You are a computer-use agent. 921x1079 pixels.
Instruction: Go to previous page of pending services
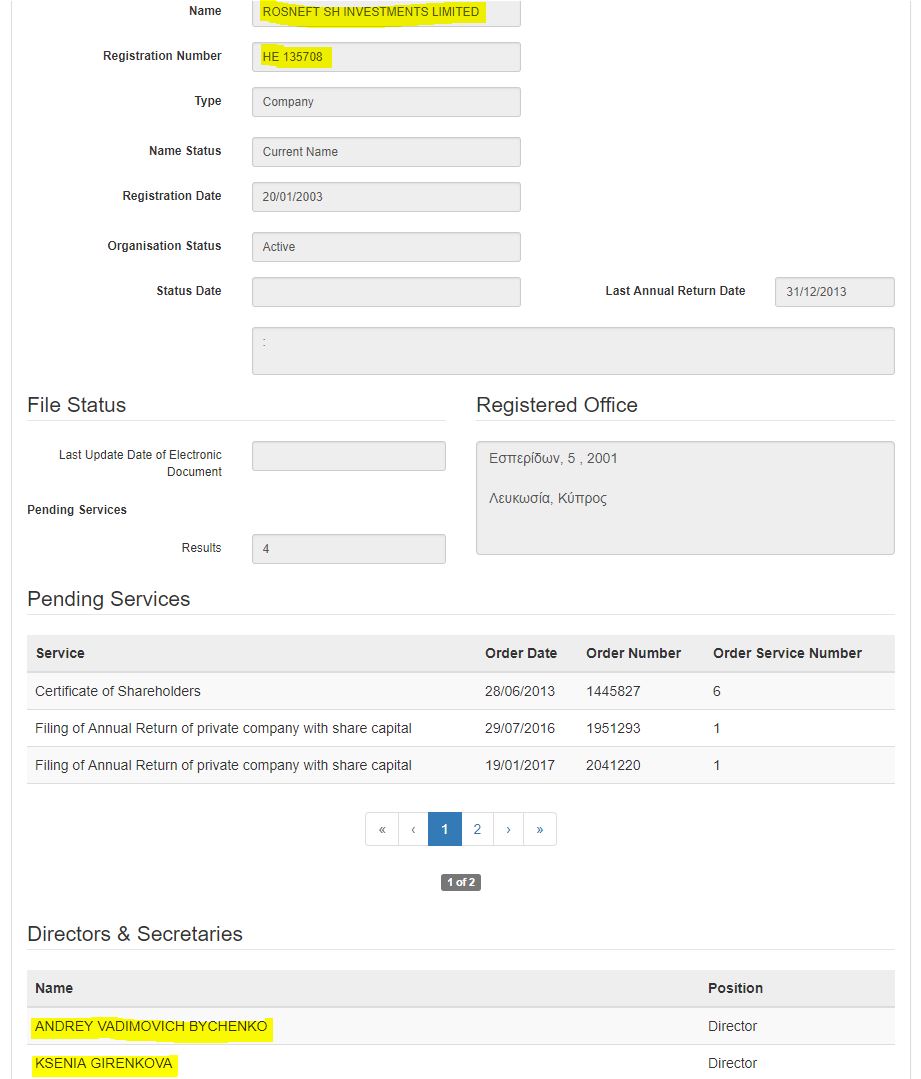413,829
